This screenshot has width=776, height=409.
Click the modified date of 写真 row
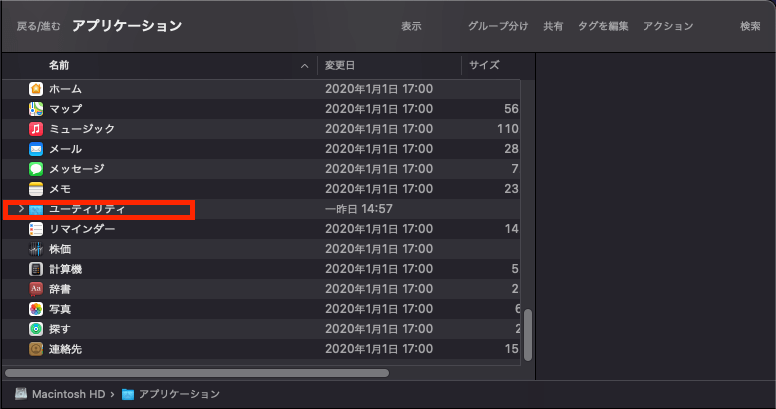click(379, 309)
